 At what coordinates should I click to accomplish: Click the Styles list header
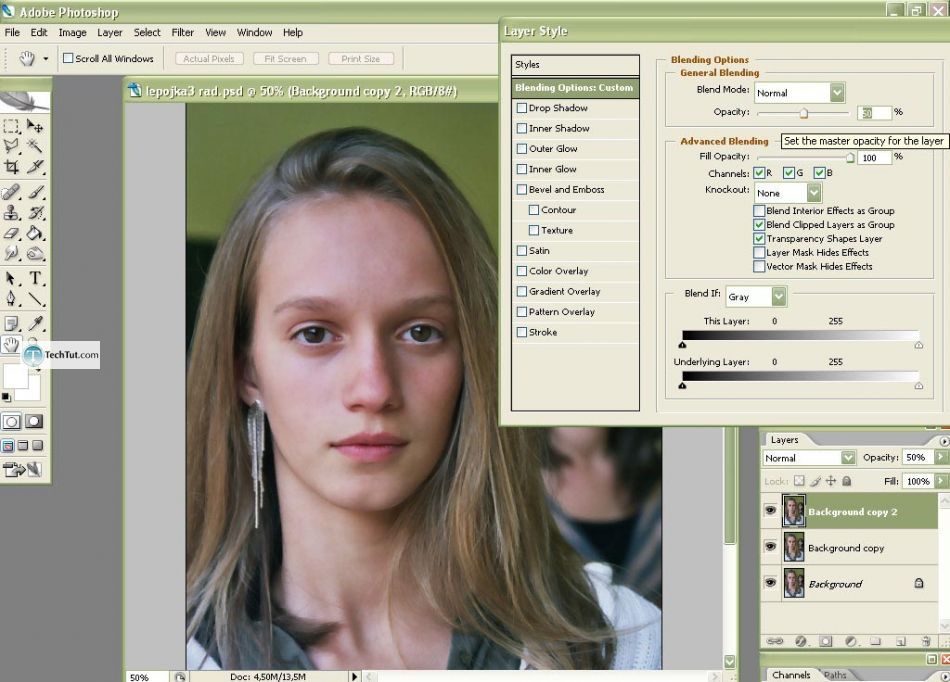point(575,65)
